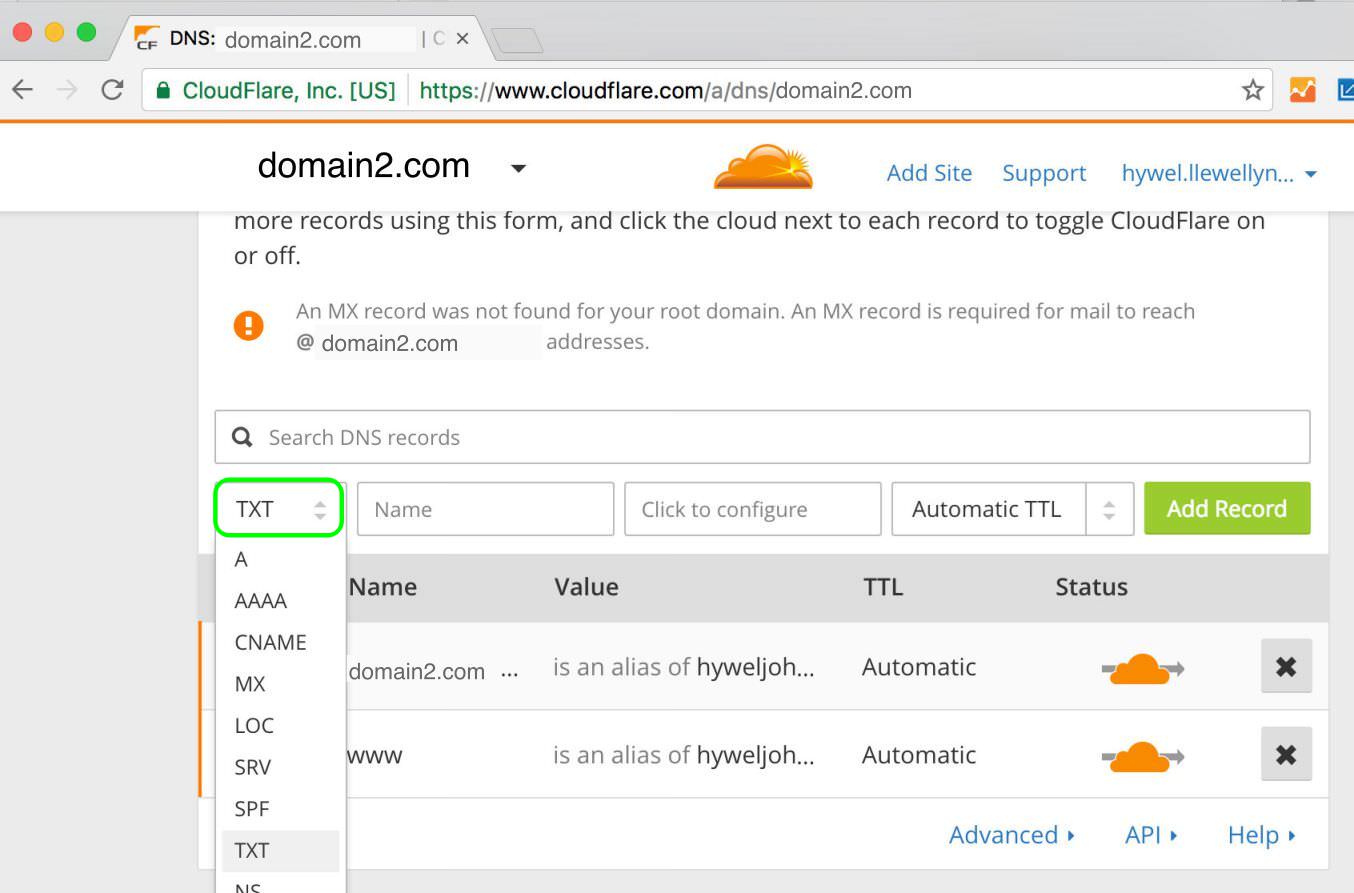
Task: Expand the Advanced link
Action: [x=1012, y=835]
